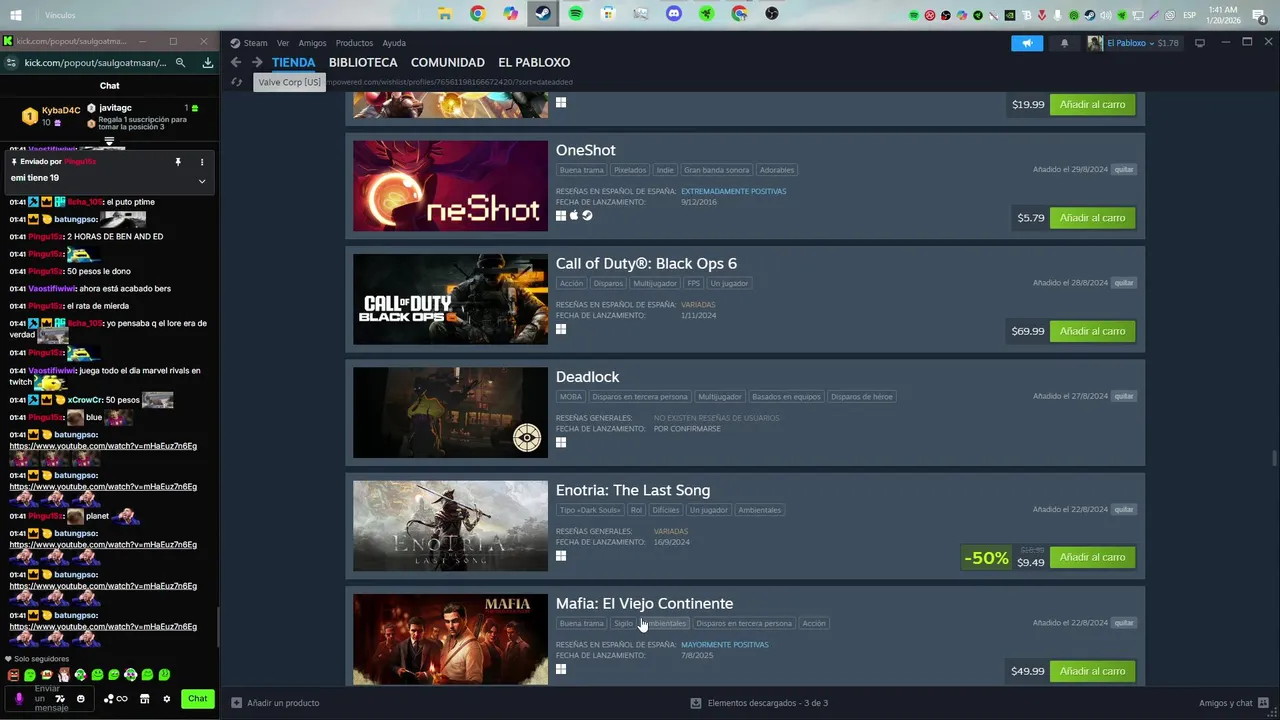Open the Amigos menu
Screen dimensions: 1280x720
(x=312, y=43)
